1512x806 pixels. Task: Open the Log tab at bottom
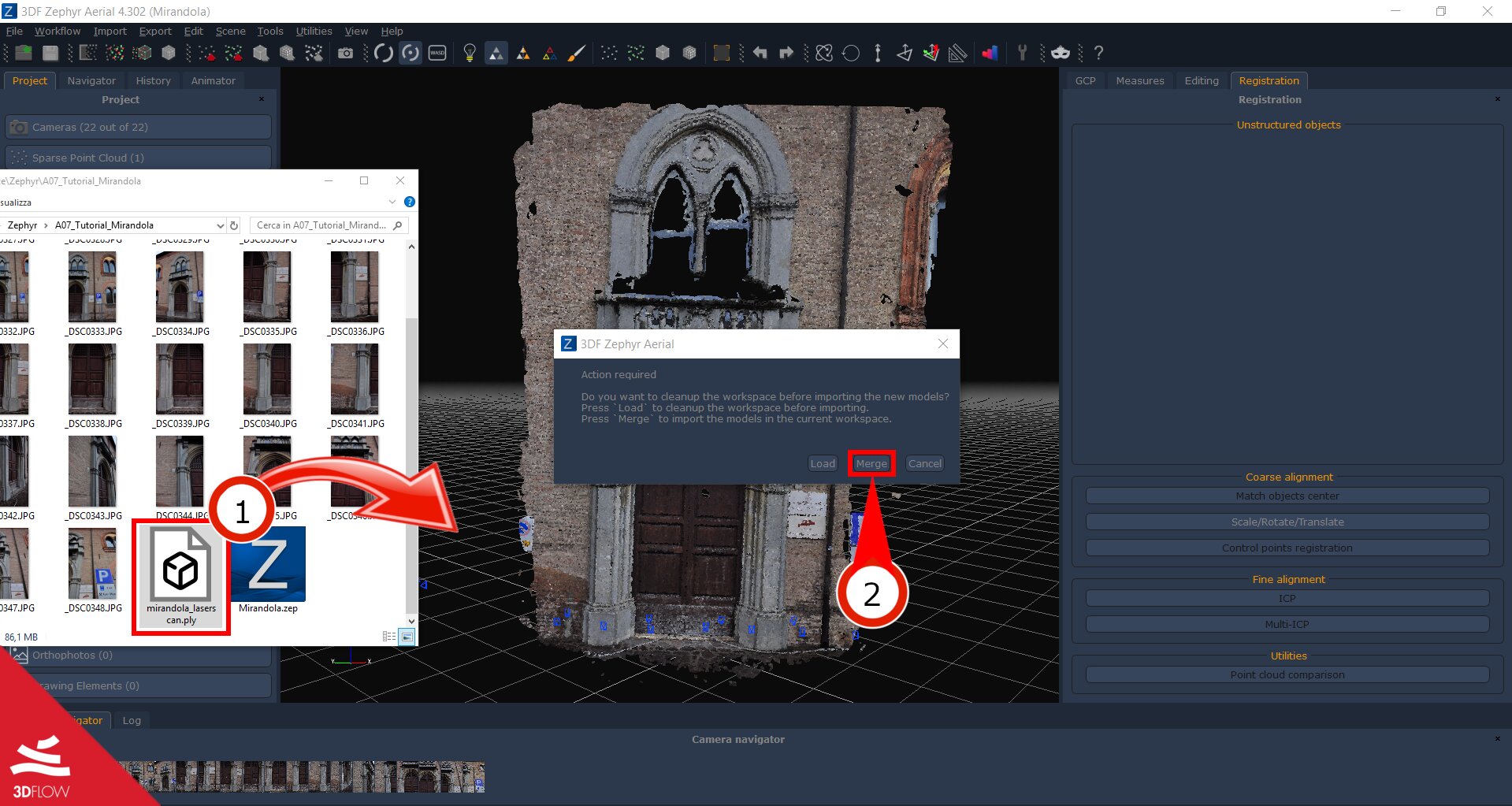[132, 720]
